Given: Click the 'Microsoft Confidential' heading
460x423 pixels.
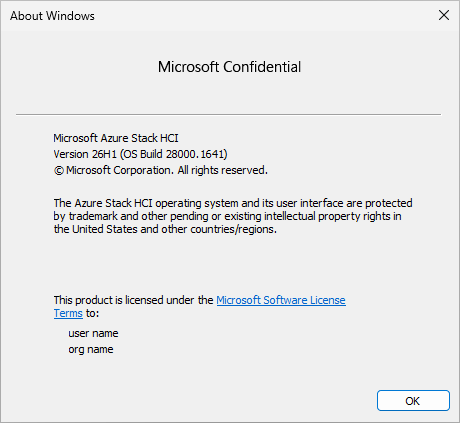Looking at the screenshot, I should coord(229,67).
